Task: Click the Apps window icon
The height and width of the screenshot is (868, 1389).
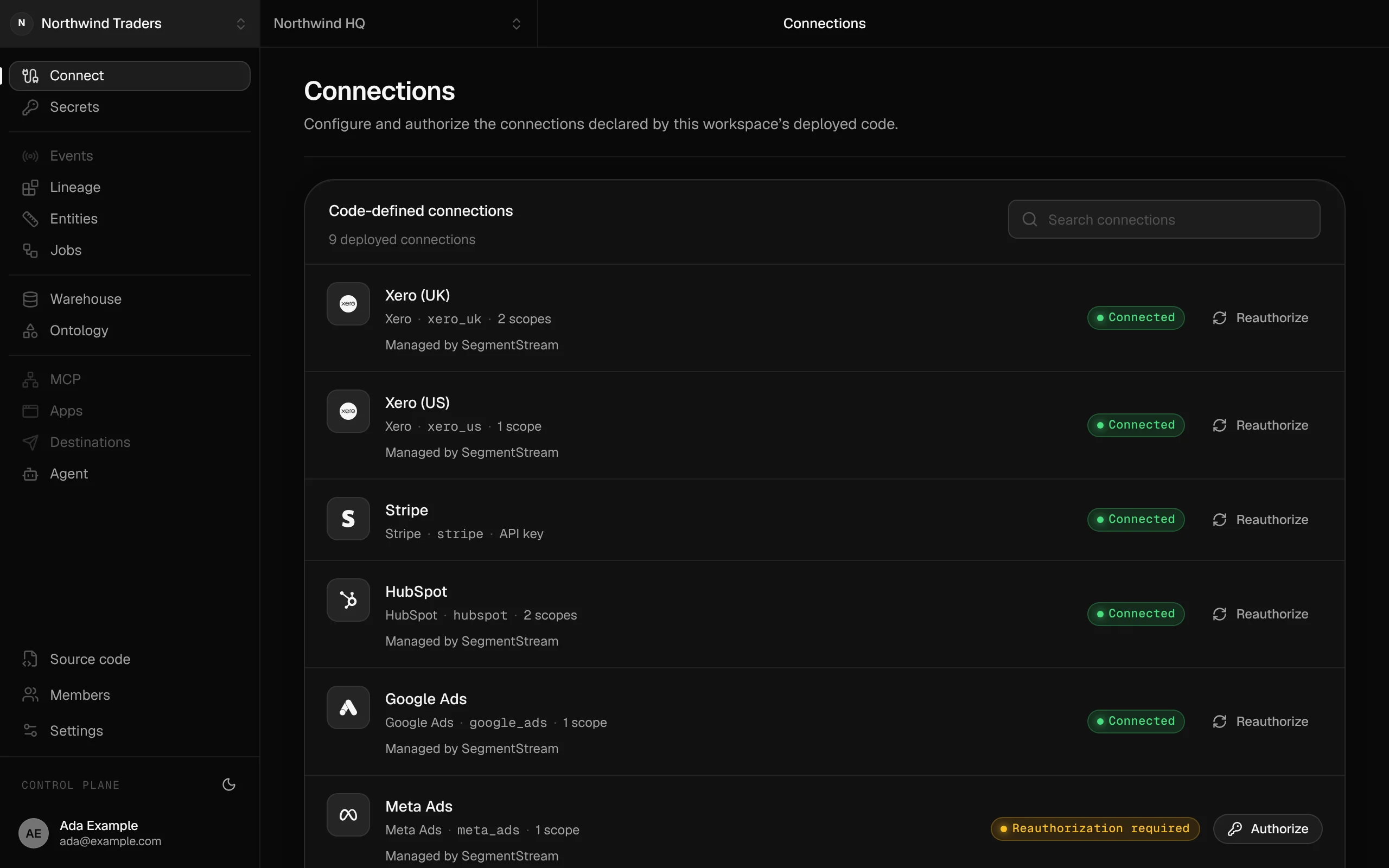Action: click(30, 411)
